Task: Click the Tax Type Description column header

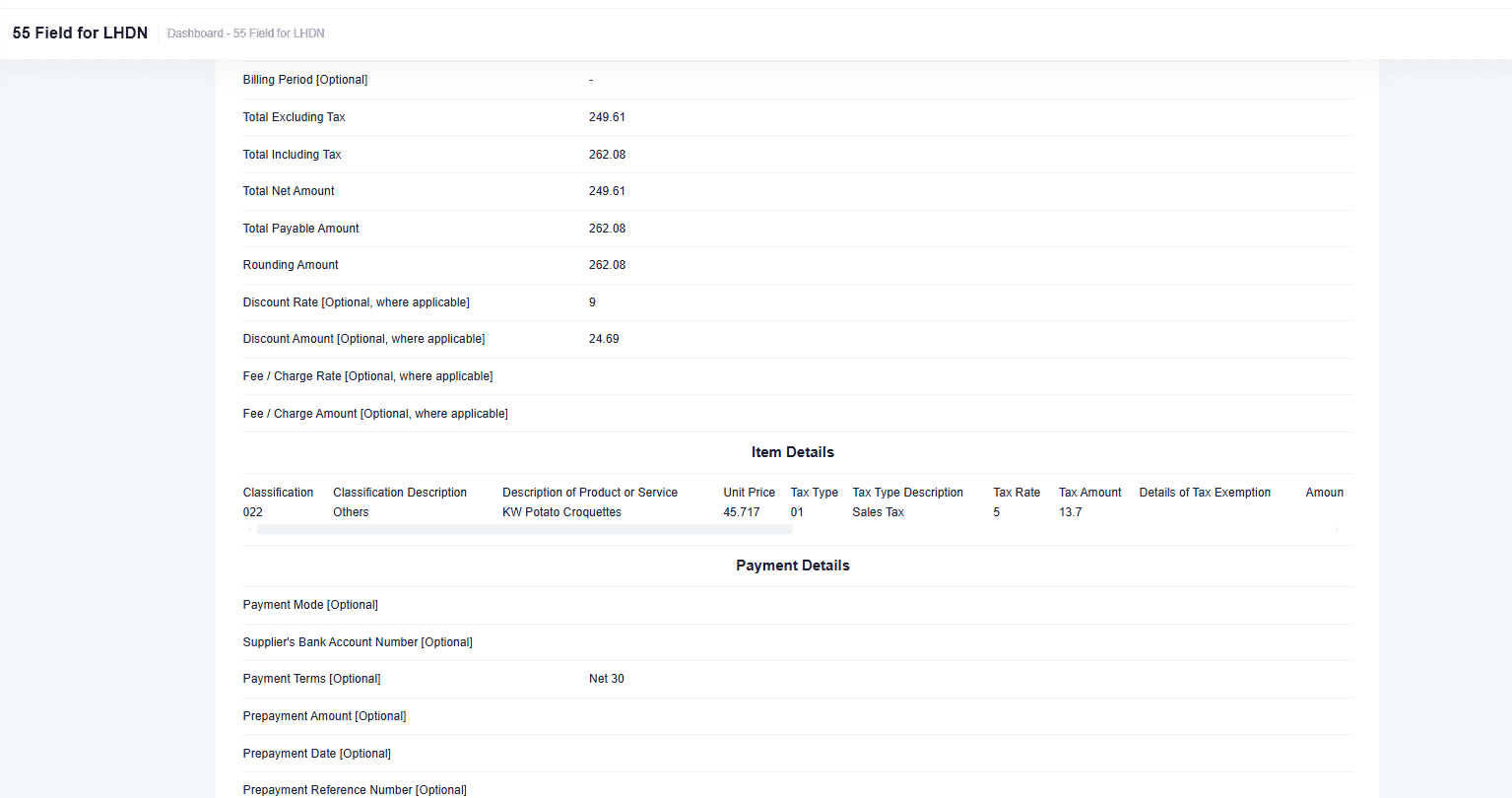Action: (x=907, y=493)
